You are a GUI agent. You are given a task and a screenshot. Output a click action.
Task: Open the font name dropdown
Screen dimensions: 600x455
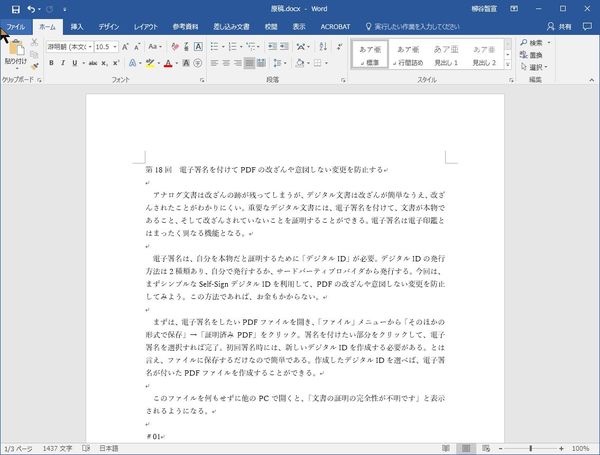68,46
